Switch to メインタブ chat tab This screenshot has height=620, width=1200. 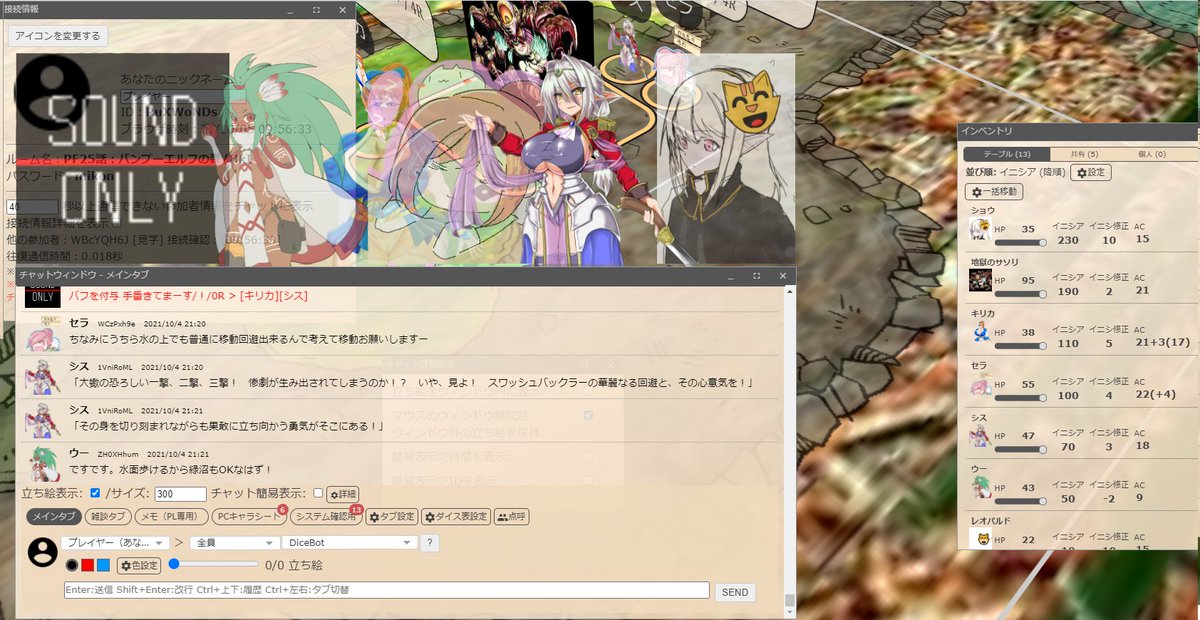[x=53, y=516]
